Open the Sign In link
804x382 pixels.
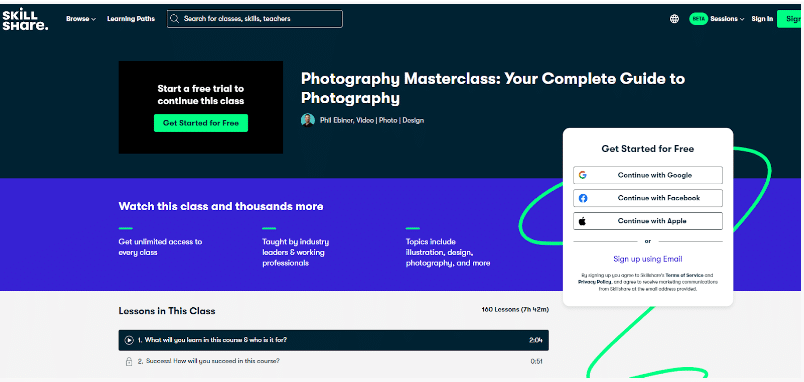pyautogui.click(x=762, y=19)
